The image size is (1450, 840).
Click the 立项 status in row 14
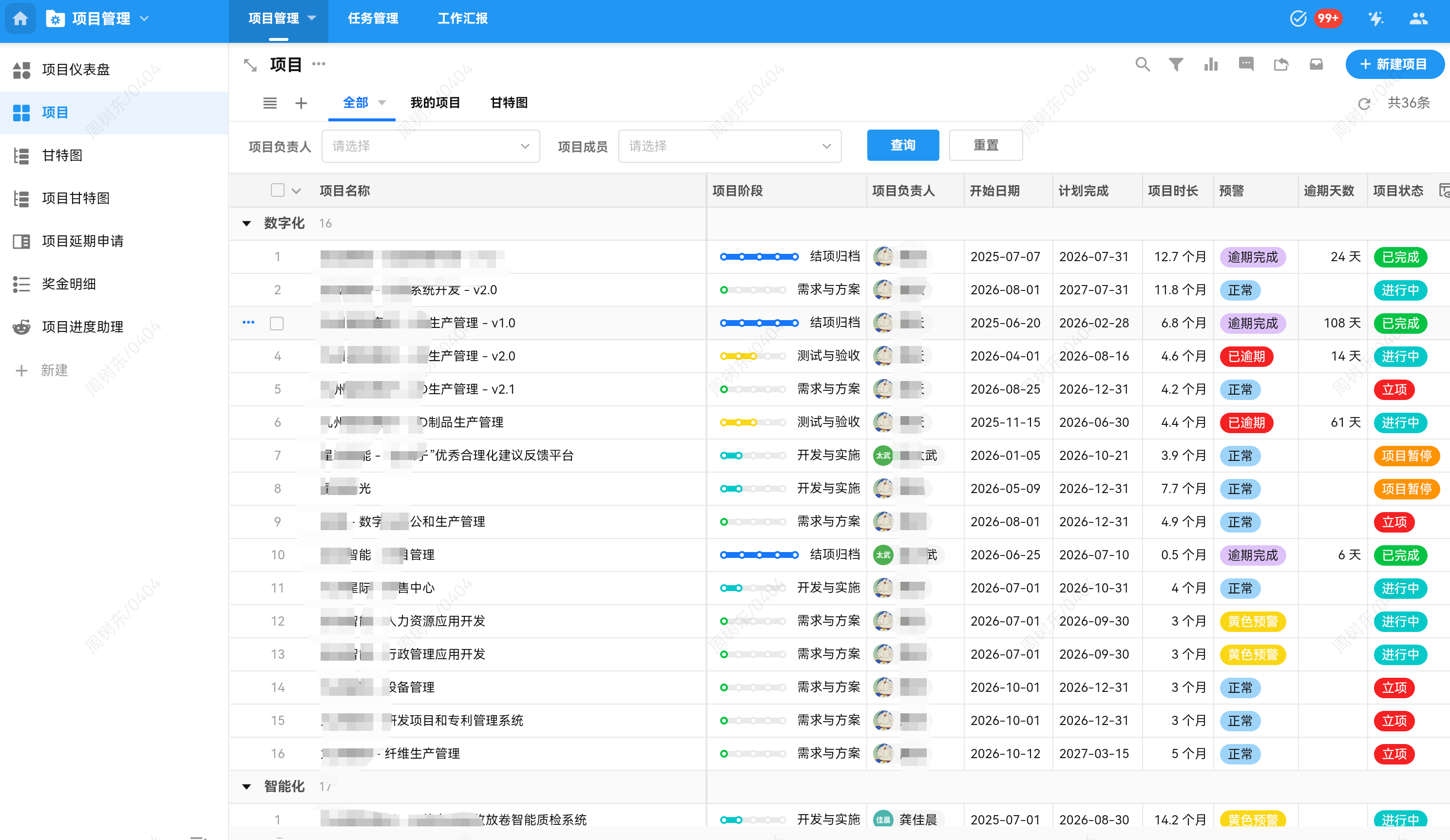pos(1394,687)
